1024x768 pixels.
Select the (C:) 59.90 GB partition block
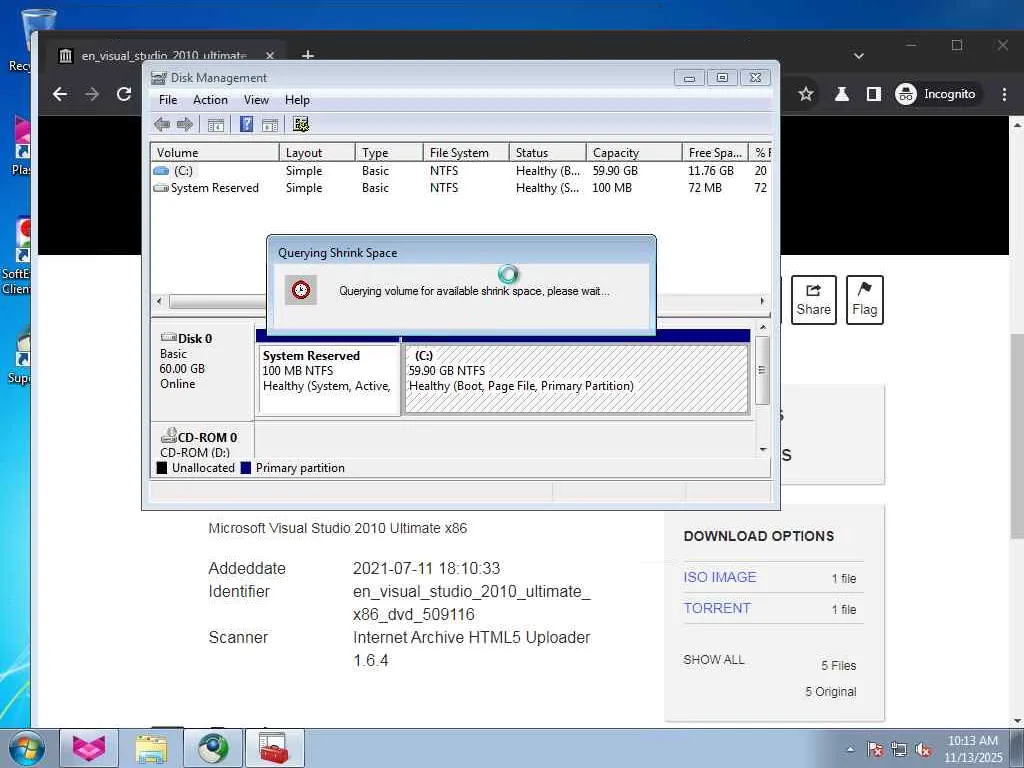576,379
